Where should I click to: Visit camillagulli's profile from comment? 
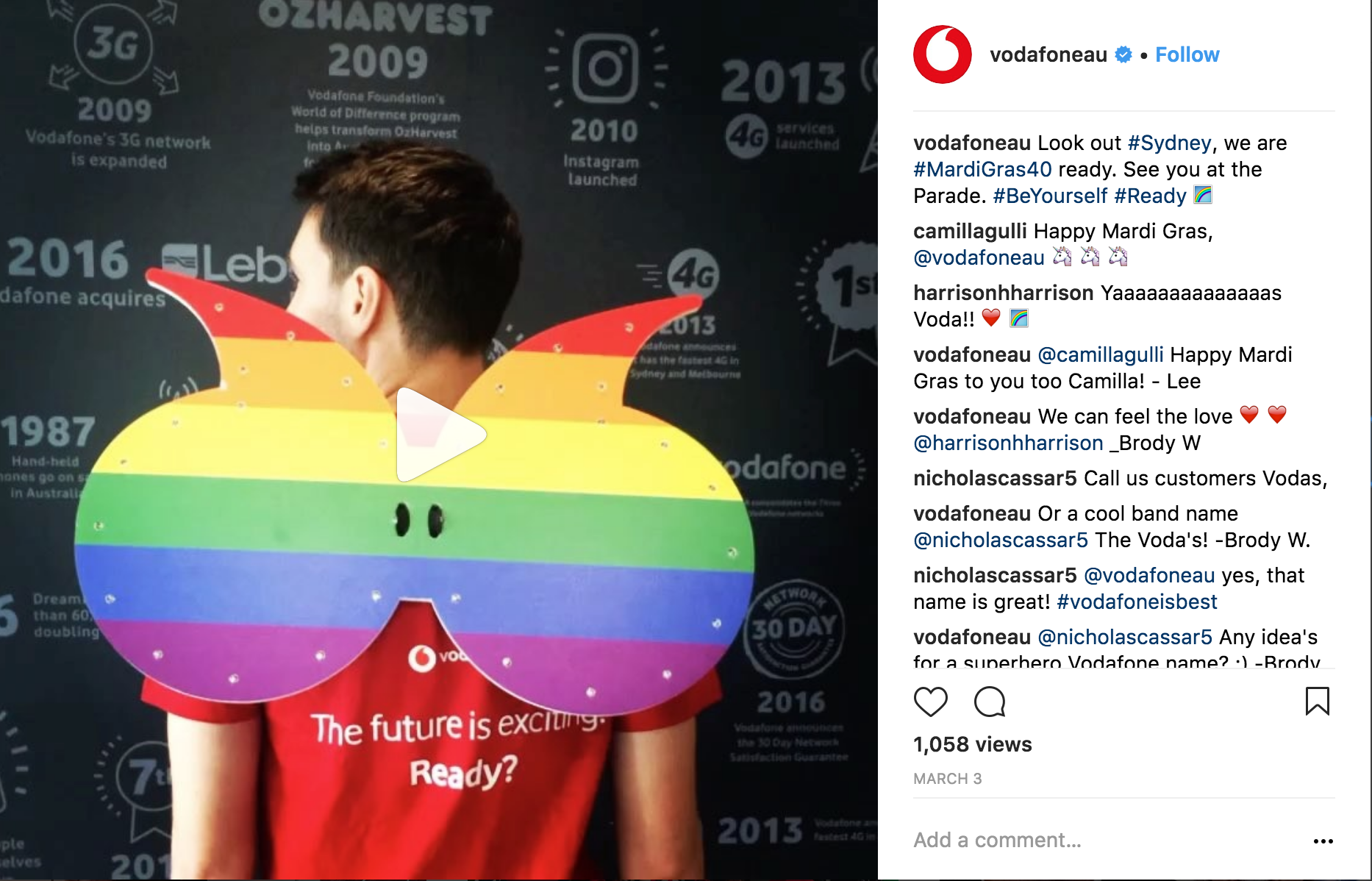click(x=970, y=231)
